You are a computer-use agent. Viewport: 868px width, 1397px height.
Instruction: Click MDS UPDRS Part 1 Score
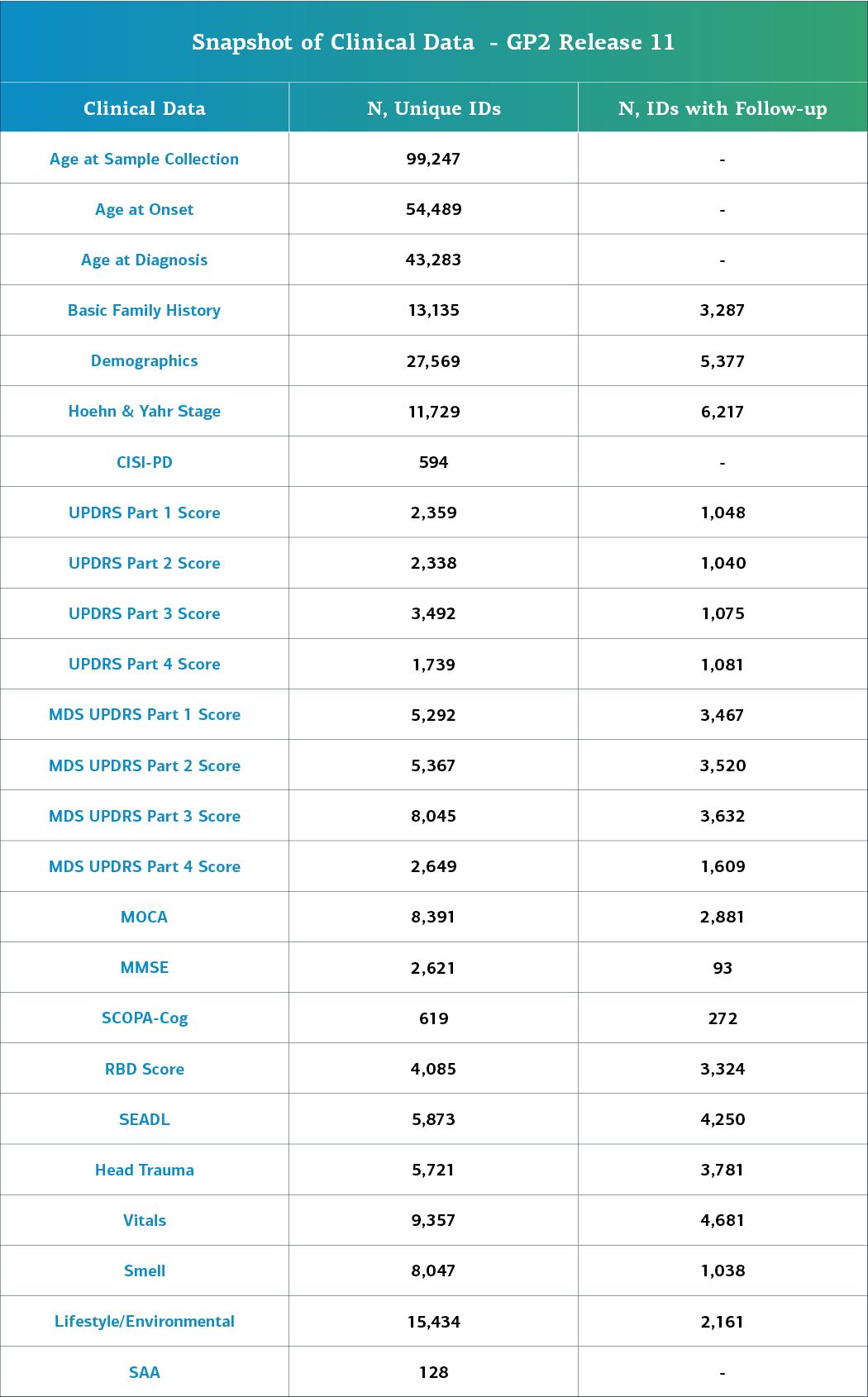tap(144, 714)
